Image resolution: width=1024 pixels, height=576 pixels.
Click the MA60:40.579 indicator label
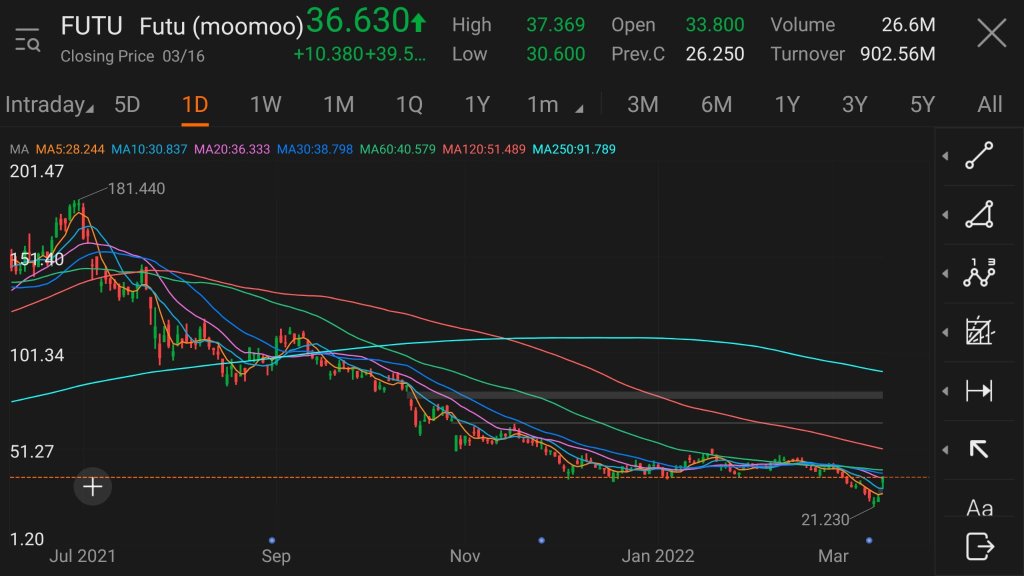[x=398, y=150]
